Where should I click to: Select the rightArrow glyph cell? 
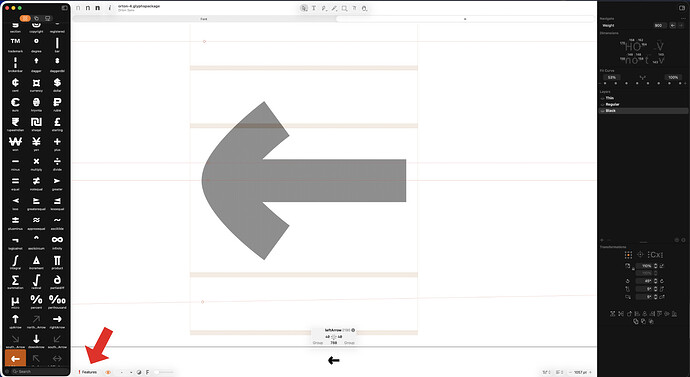(x=57, y=321)
